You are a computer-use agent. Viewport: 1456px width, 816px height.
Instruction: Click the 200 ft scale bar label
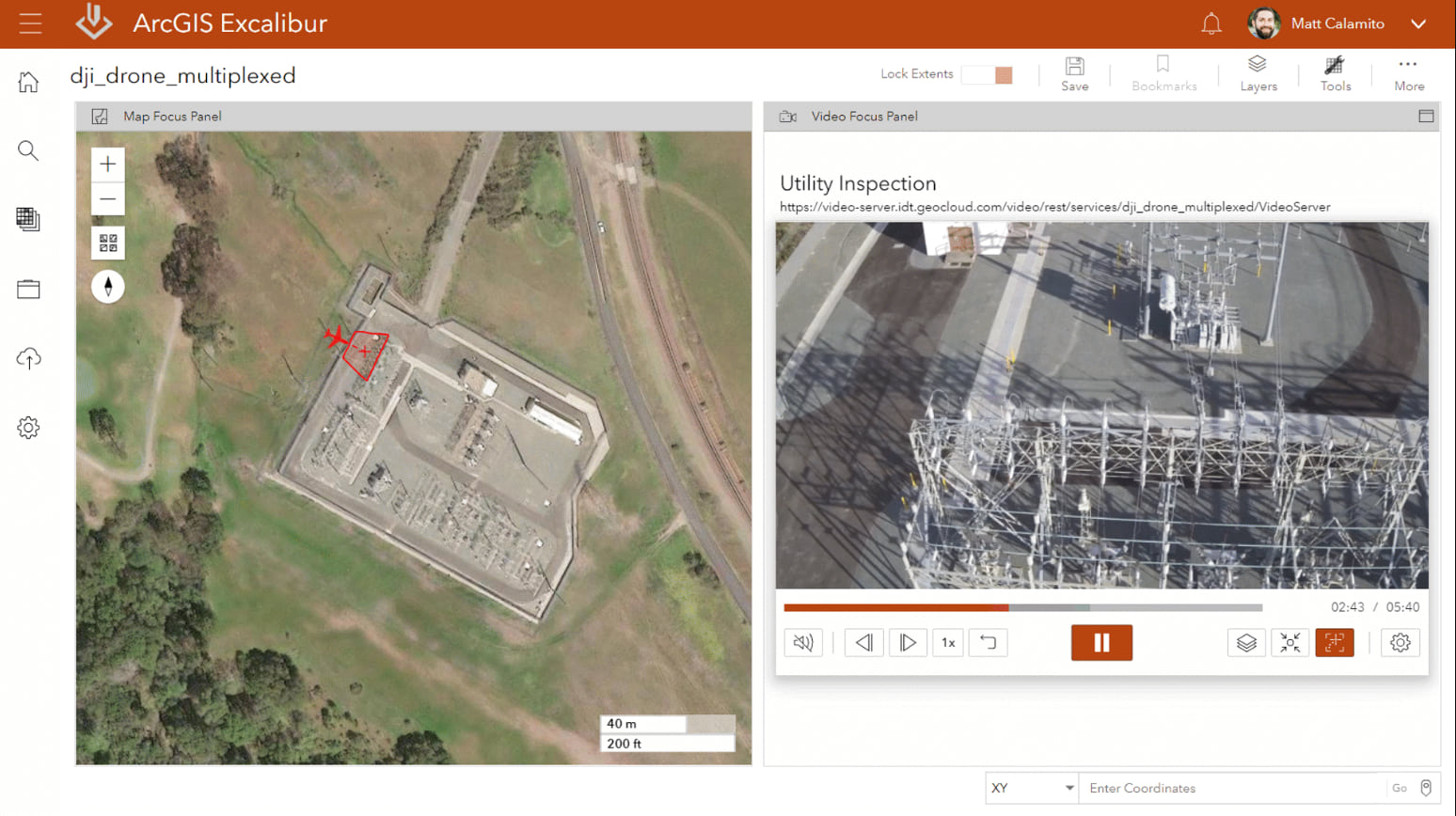click(x=625, y=744)
